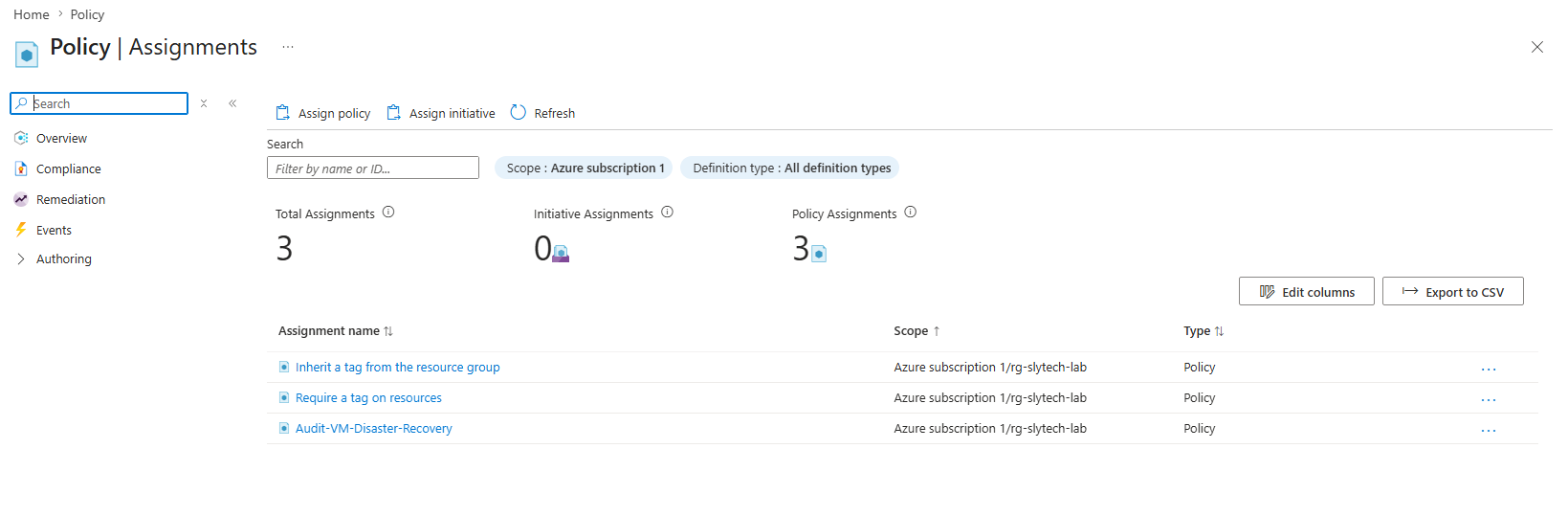Open Inherit a tag from the resource group

398,367
